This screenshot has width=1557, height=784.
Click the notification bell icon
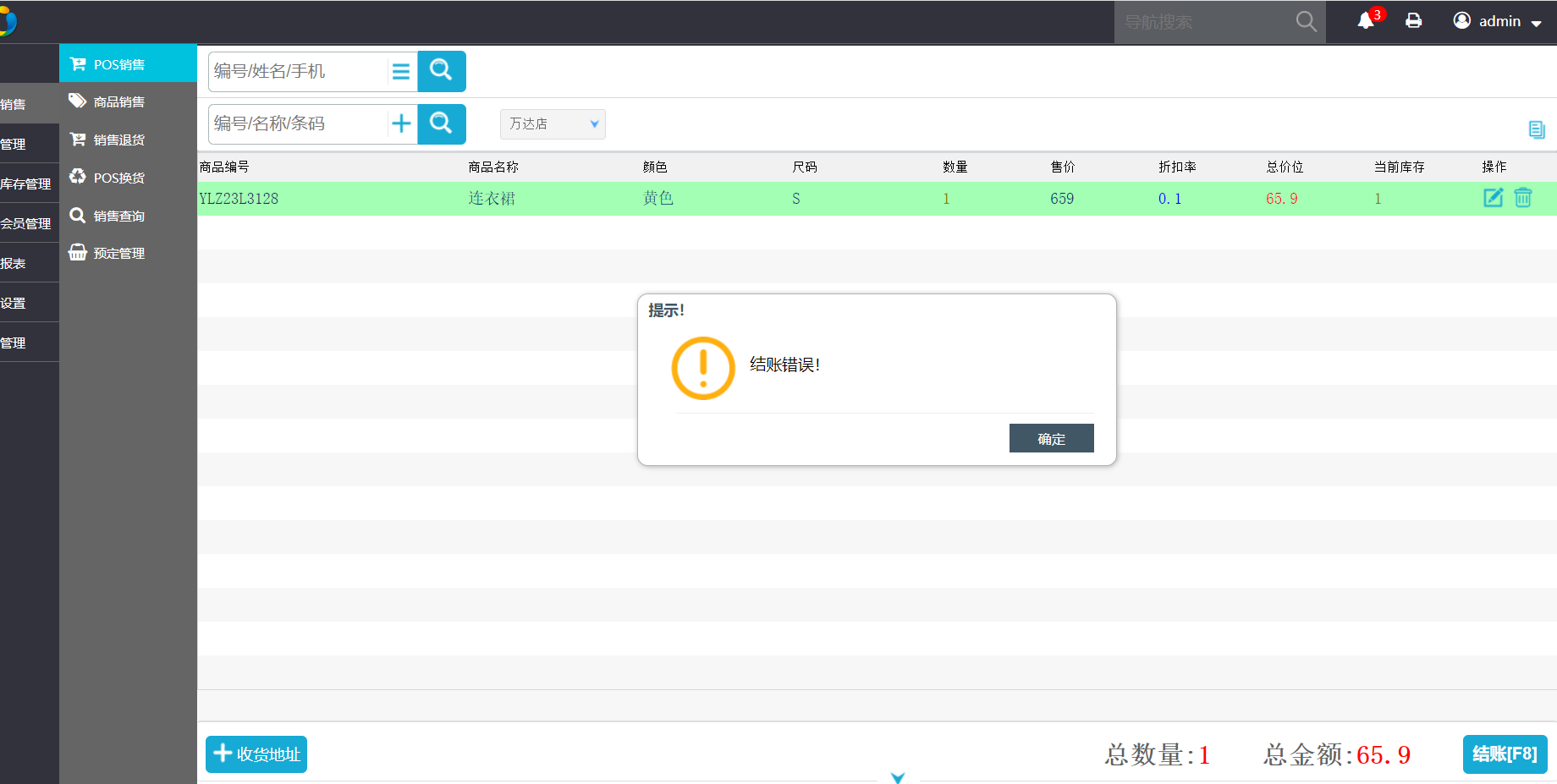point(1366,21)
